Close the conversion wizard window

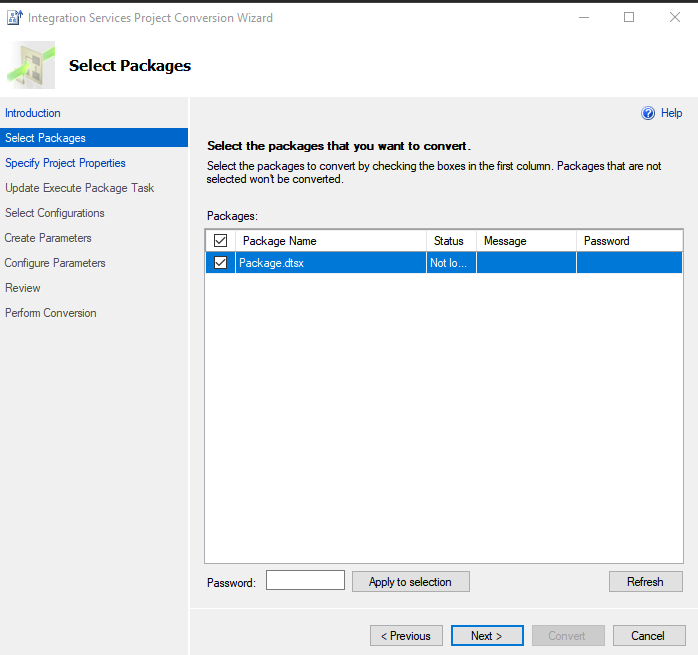click(x=674, y=17)
